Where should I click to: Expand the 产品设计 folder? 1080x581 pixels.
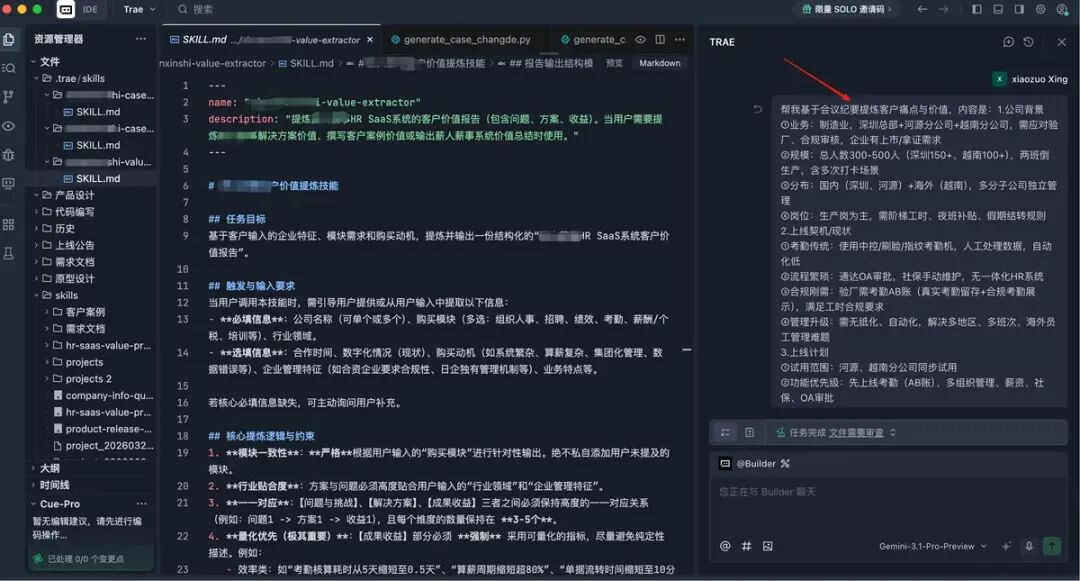point(73,195)
